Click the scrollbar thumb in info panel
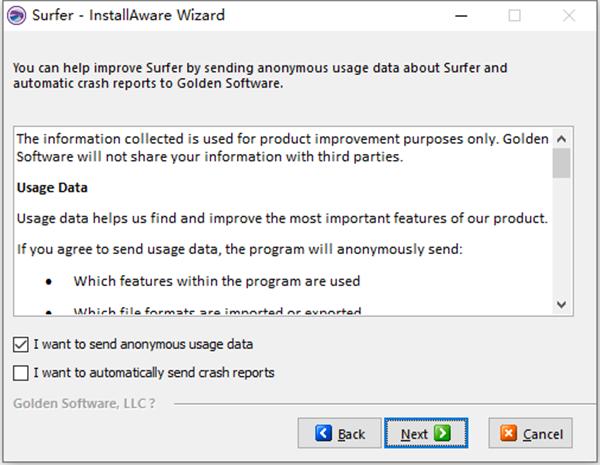This screenshot has width=600, height=465. pyautogui.click(x=561, y=163)
